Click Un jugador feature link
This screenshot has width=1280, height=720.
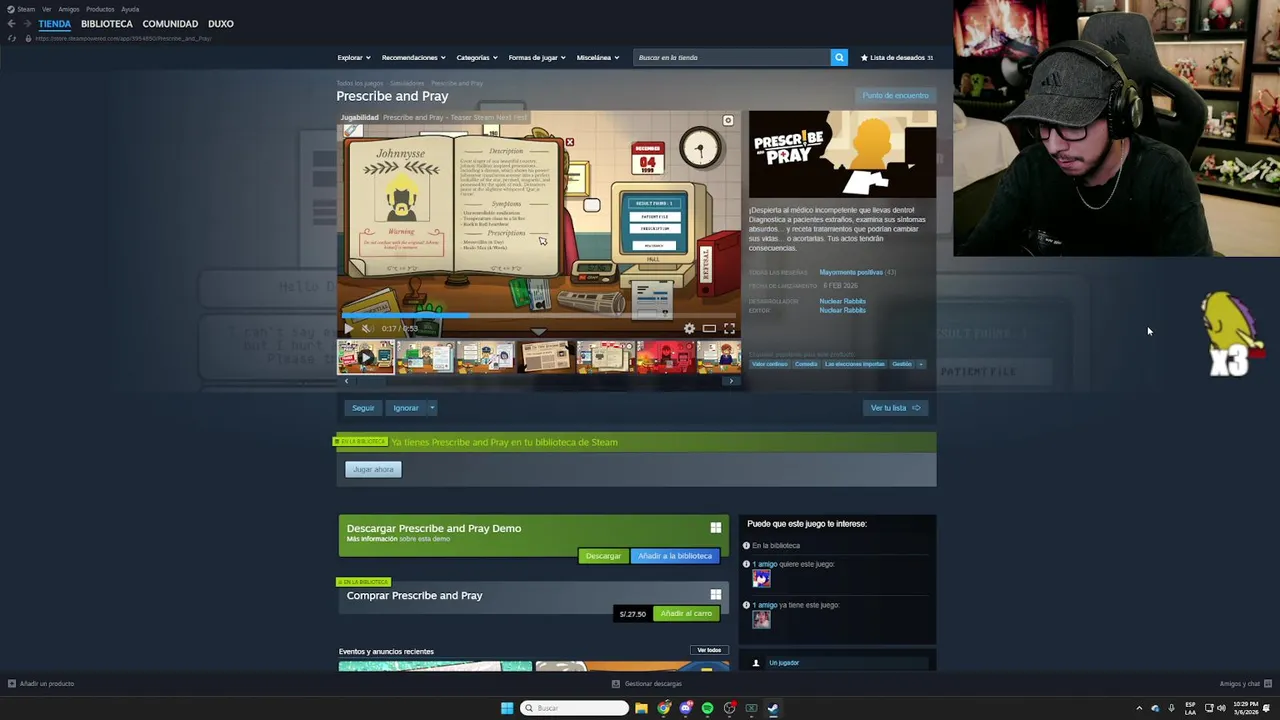784,663
